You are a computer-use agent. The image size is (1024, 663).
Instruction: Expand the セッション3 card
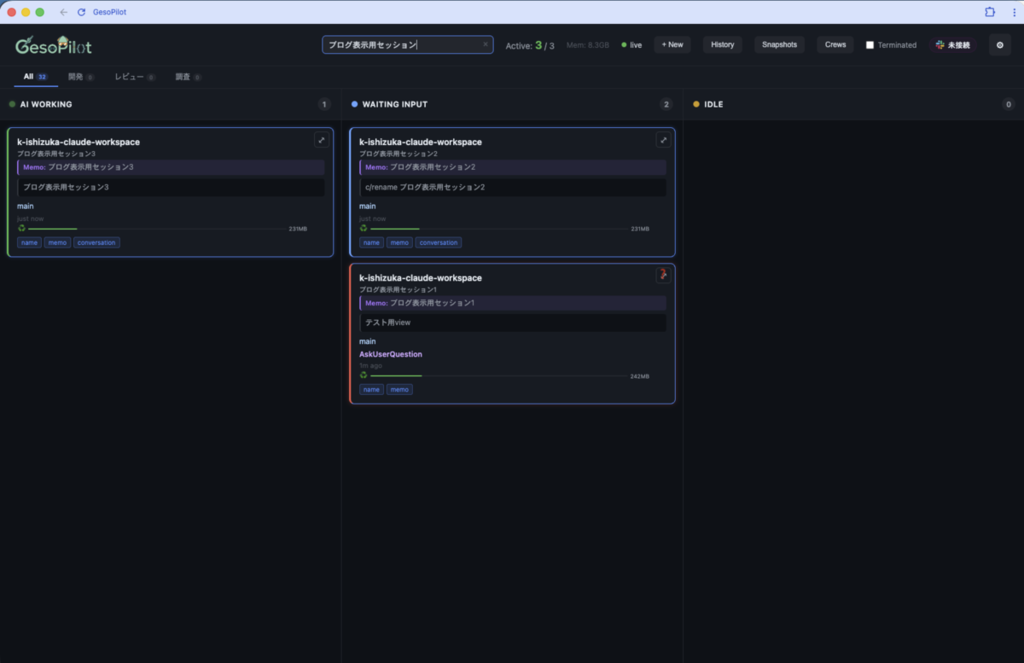(321, 140)
